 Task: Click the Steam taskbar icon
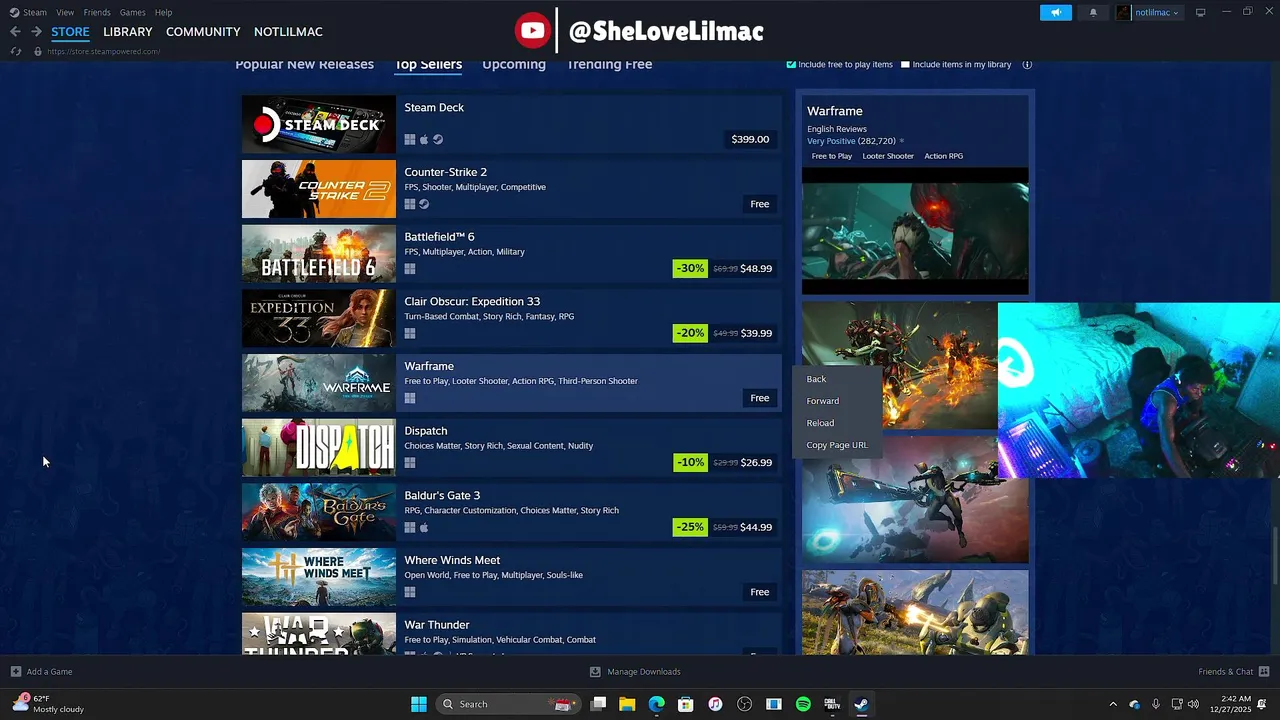[861, 704]
